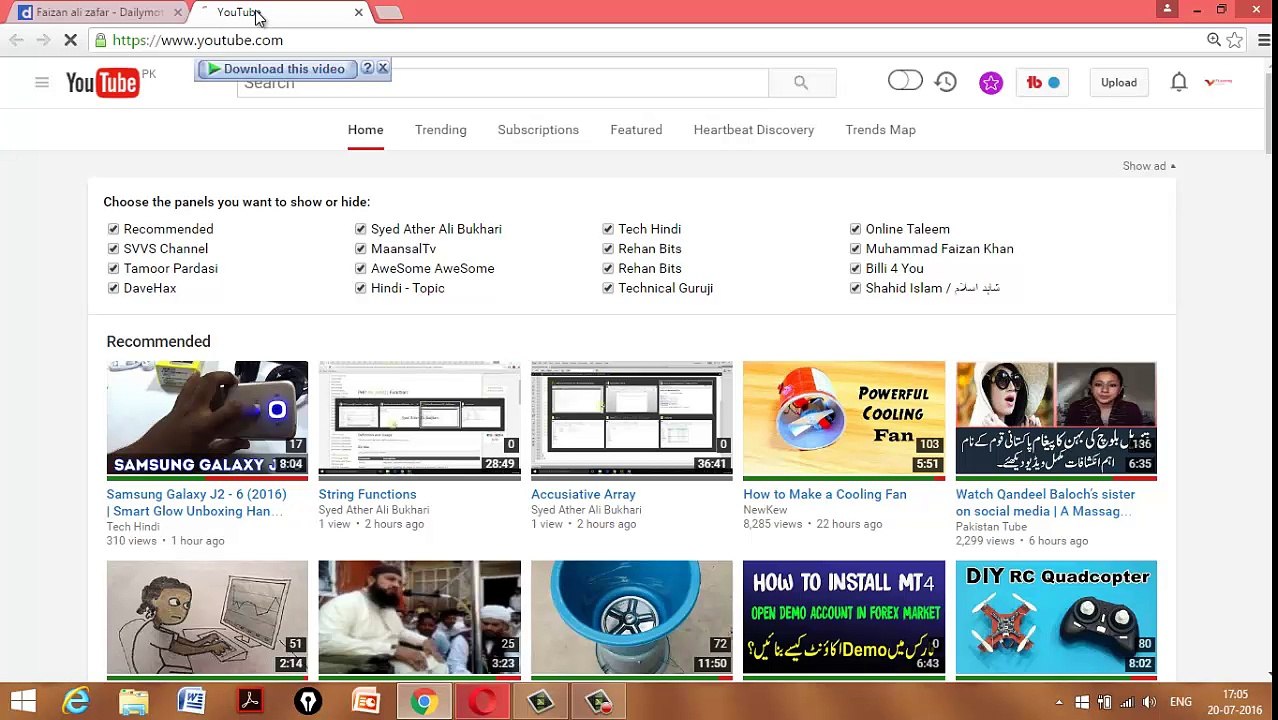Switch to Trending tab
This screenshot has width=1278, height=720.
[x=441, y=130]
